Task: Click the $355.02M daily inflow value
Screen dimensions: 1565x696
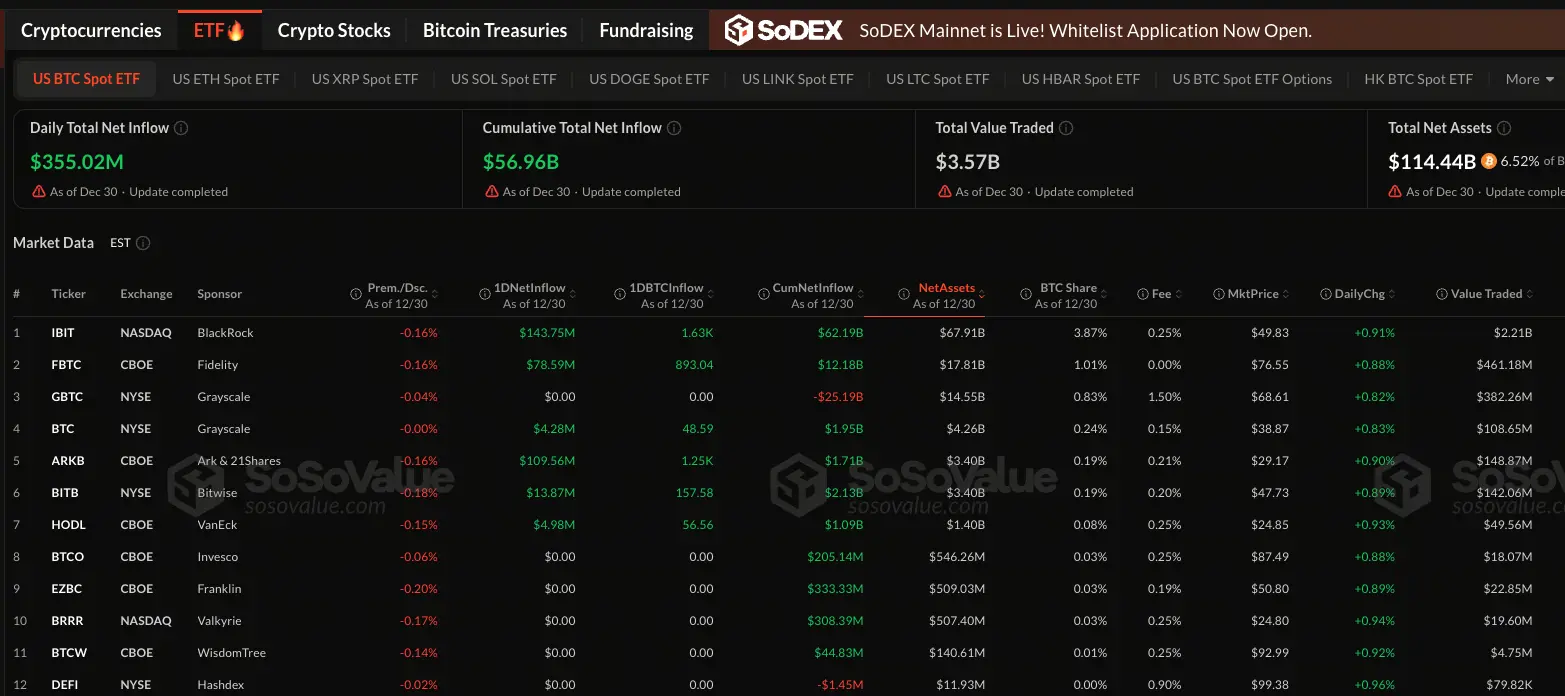Action: click(77, 162)
